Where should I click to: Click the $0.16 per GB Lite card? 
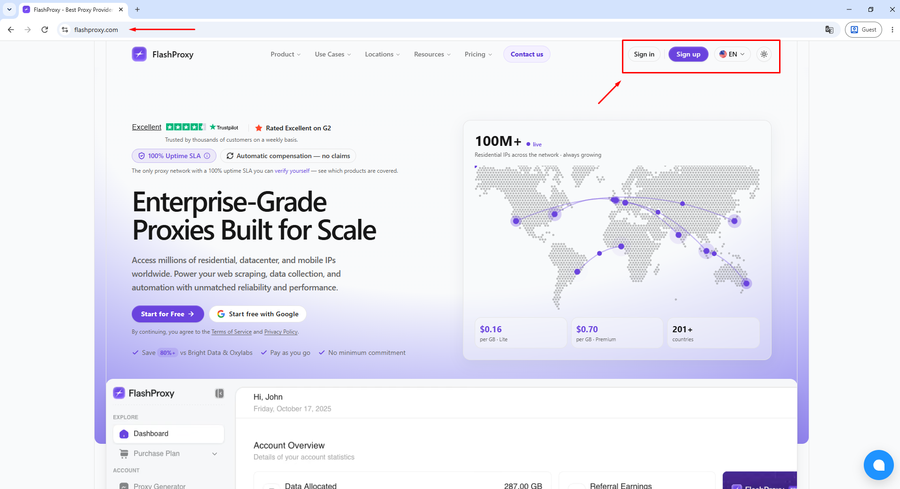coord(521,333)
